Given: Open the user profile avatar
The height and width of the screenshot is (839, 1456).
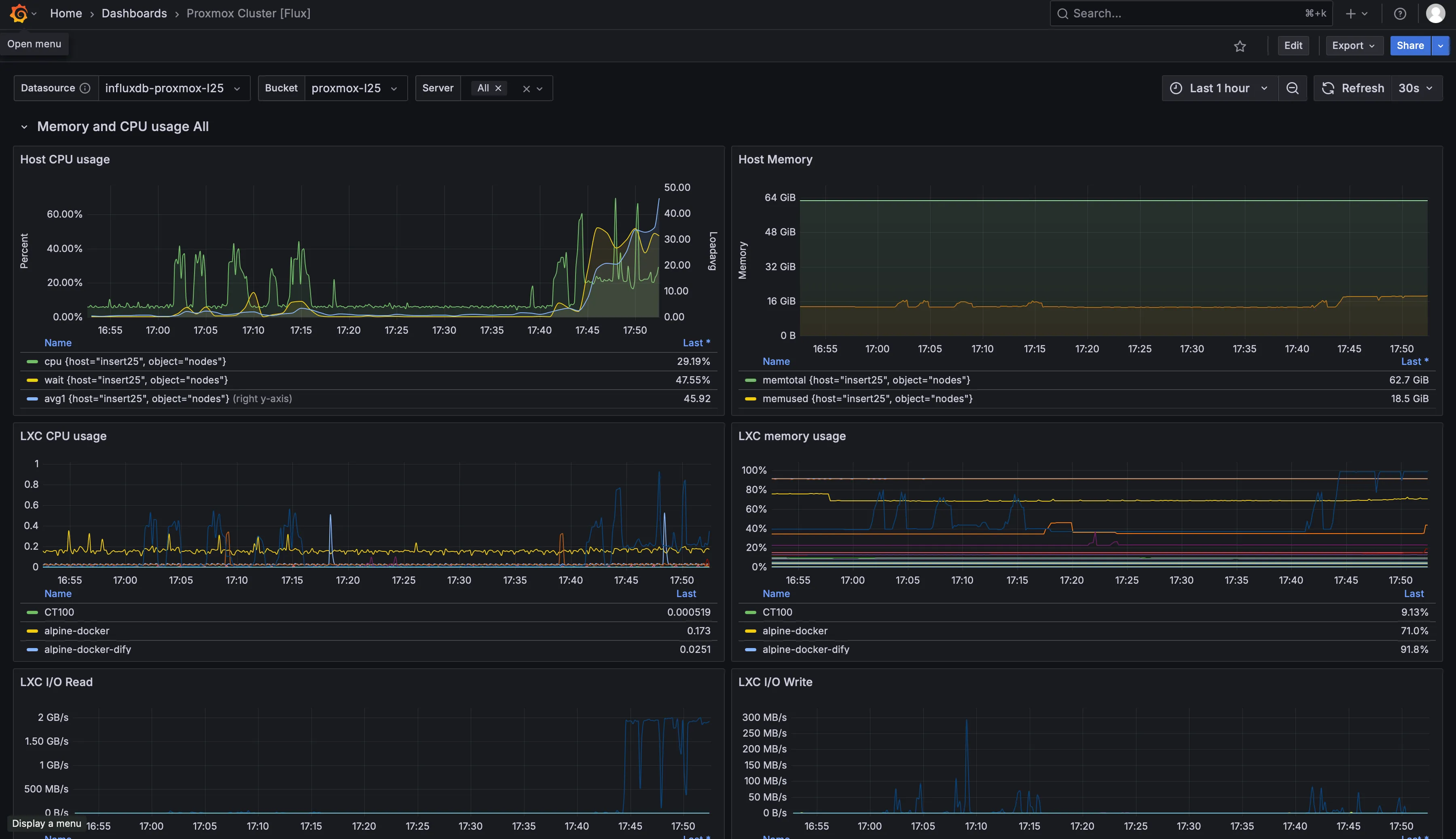Looking at the screenshot, I should pyautogui.click(x=1435, y=13).
